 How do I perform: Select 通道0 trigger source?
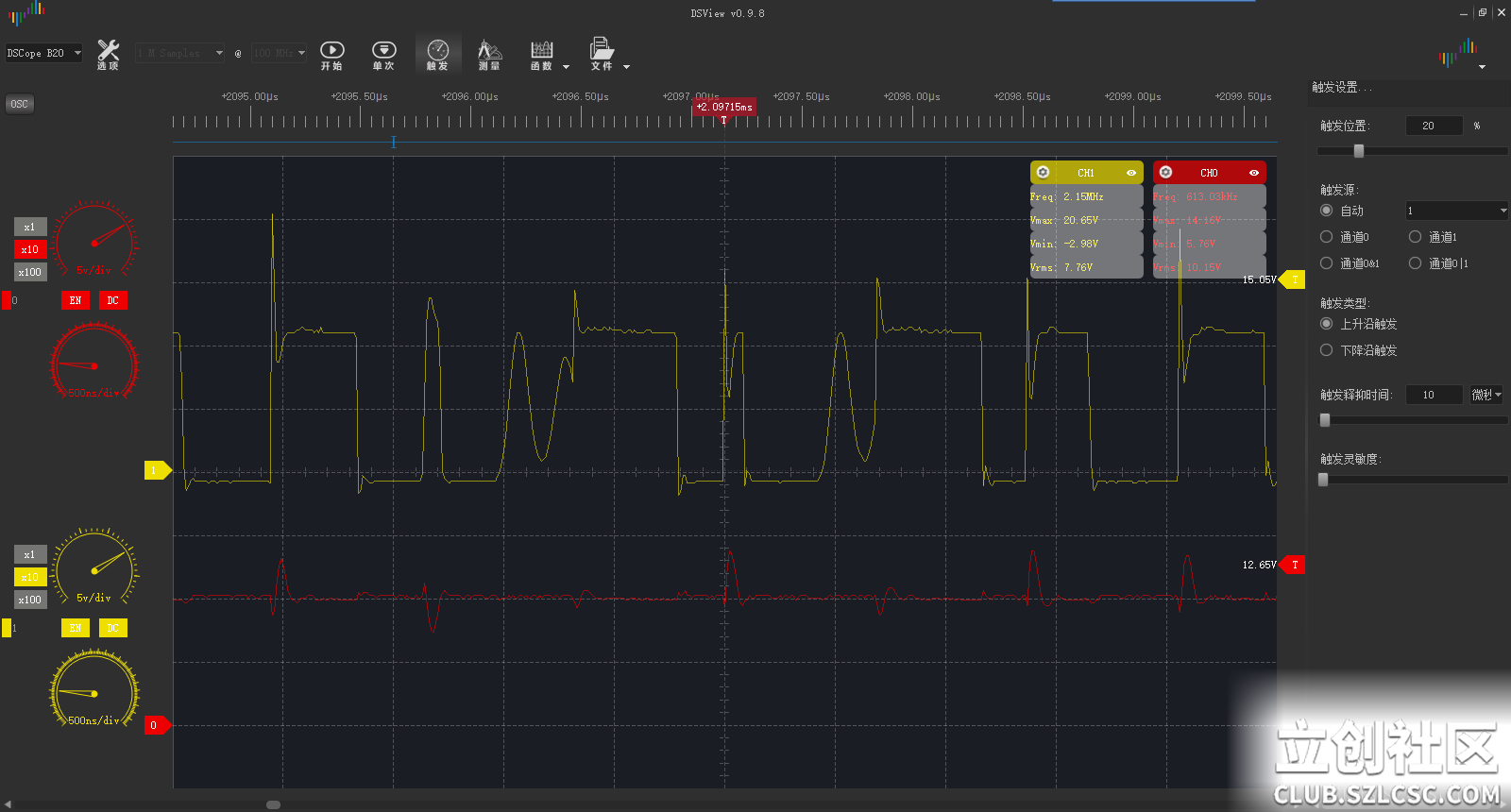coord(1327,237)
